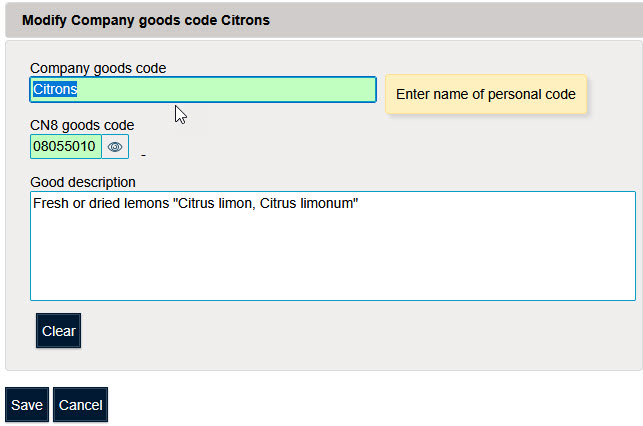Click the "Enter name of personal code" tooltip
This screenshot has height=426, width=643.
(x=486, y=95)
